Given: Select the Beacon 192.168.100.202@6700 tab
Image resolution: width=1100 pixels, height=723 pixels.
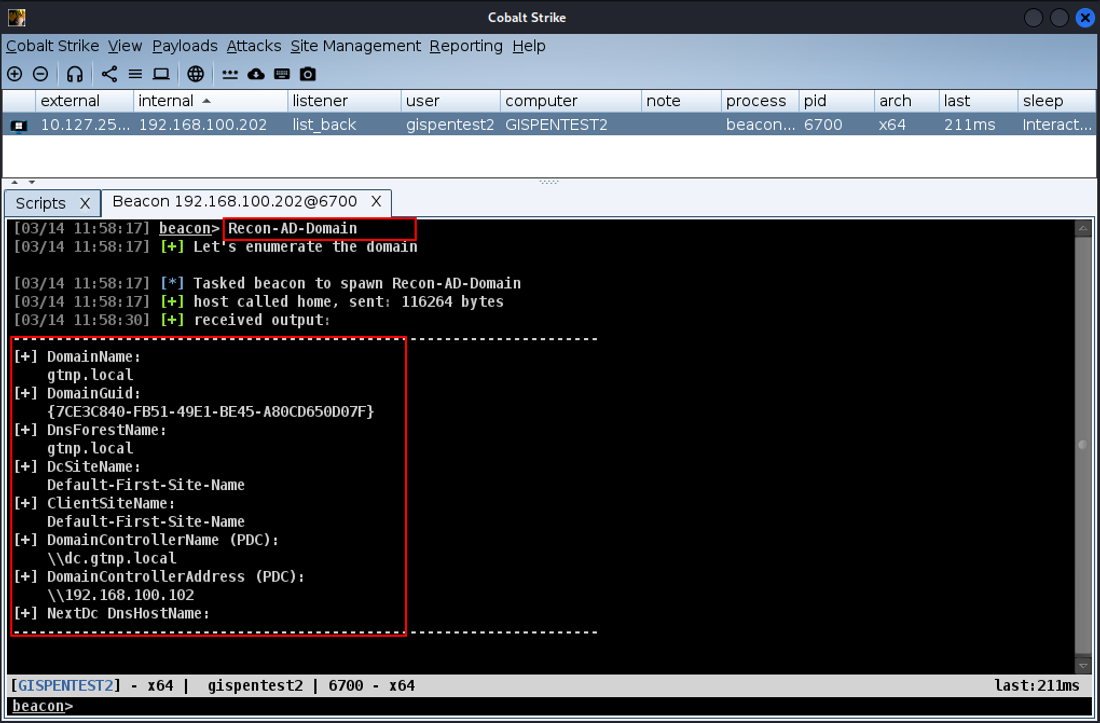Looking at the screenshot, I should point(235,202).
